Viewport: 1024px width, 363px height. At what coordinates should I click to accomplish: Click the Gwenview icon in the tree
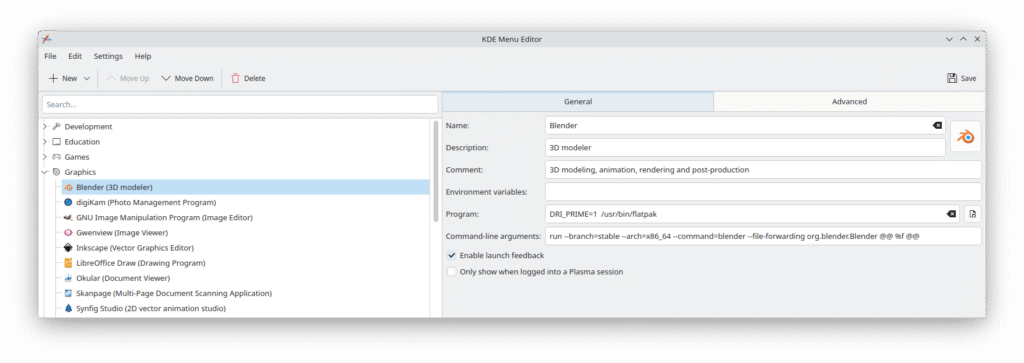coord(69,232)
